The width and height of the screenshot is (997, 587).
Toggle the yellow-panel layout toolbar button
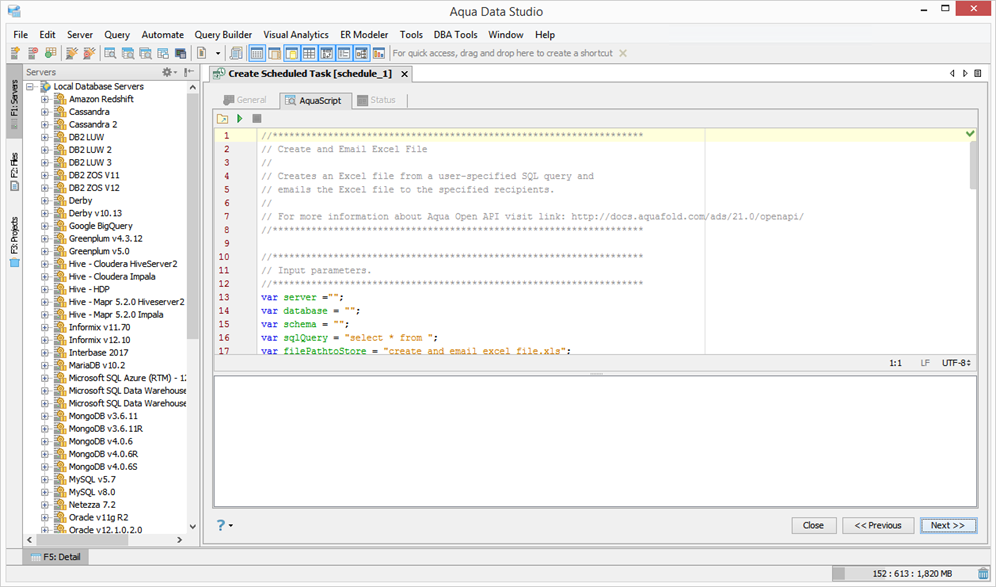click(x=292, y=53)
